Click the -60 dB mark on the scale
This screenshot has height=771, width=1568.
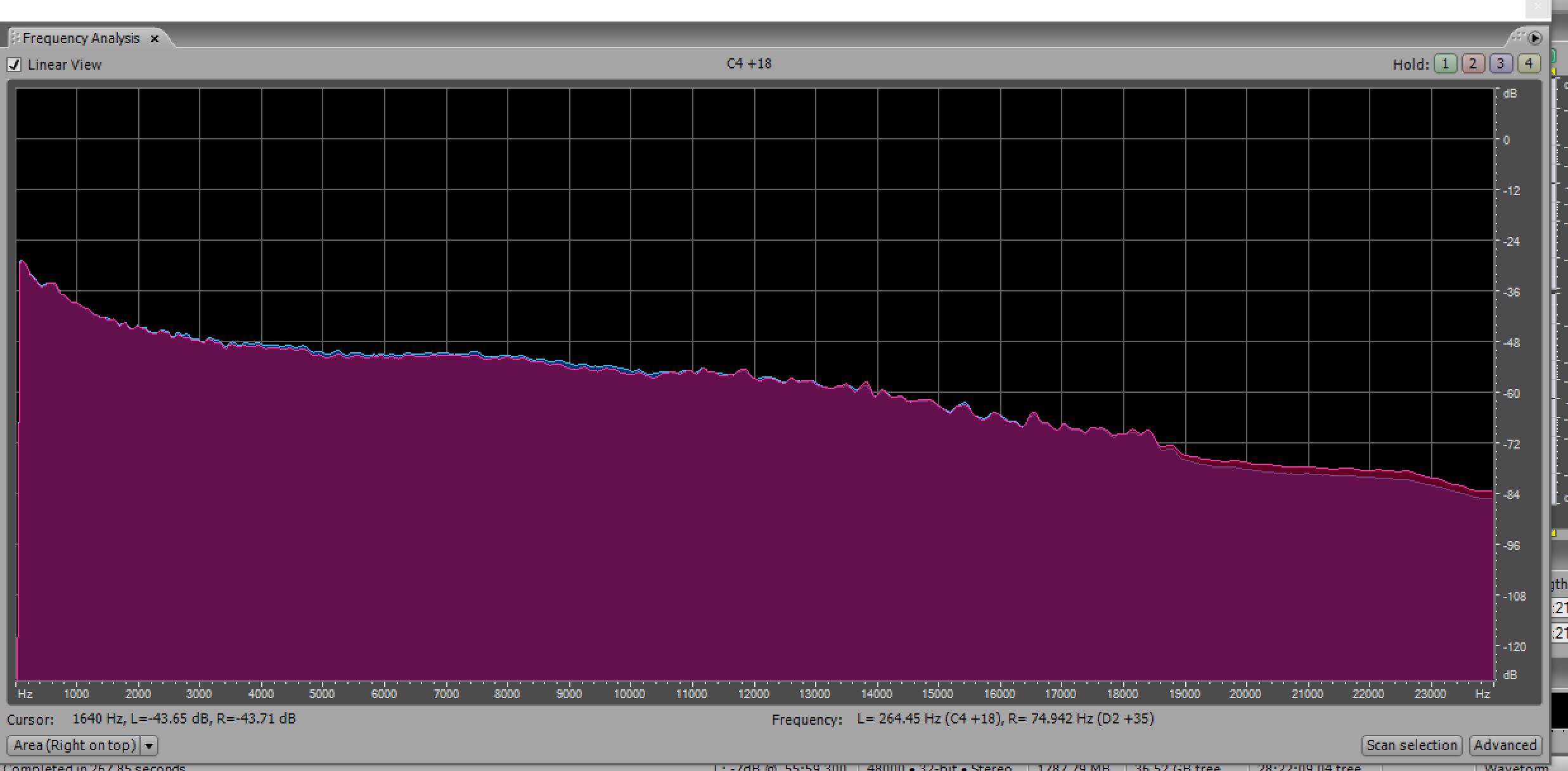point(1512,393)
